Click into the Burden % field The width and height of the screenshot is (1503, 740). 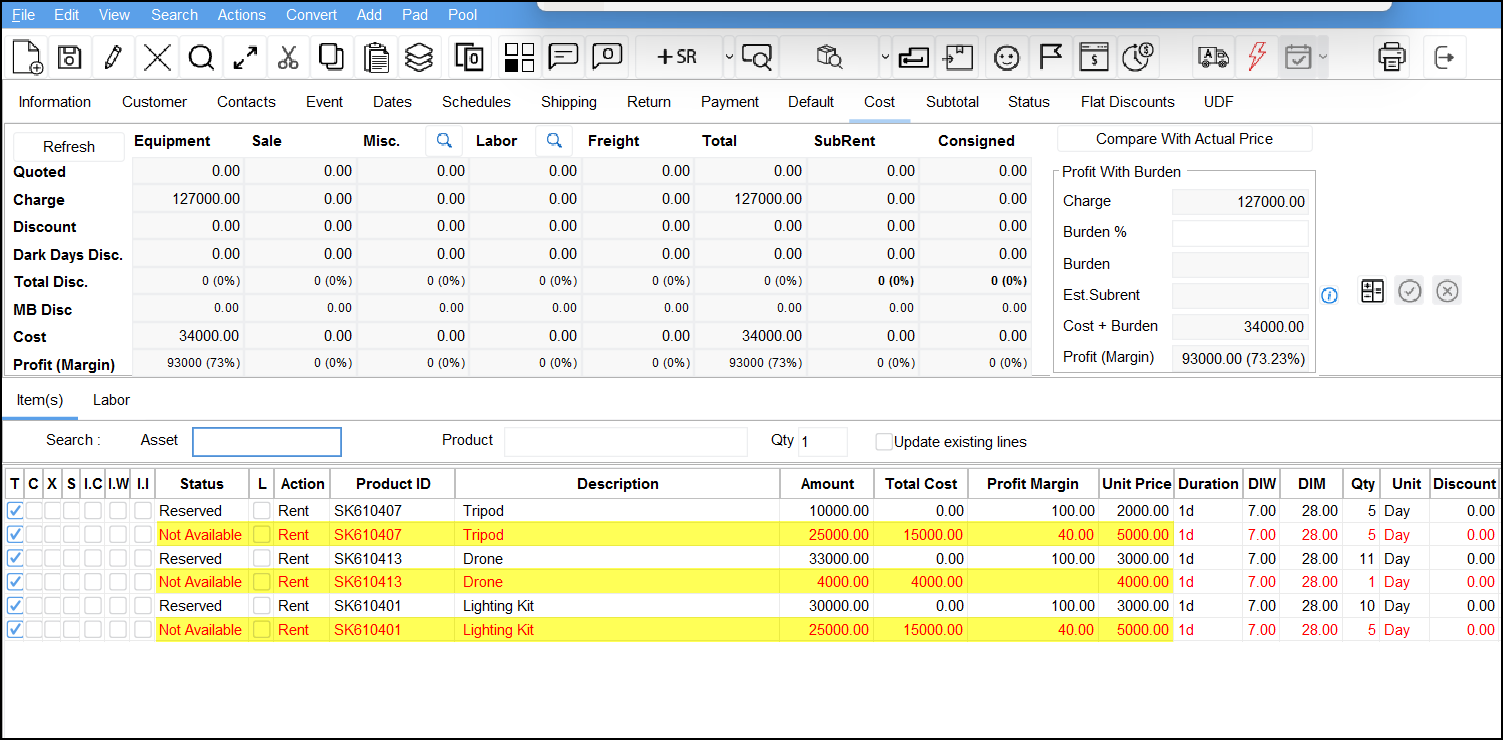pos(1240,233)
